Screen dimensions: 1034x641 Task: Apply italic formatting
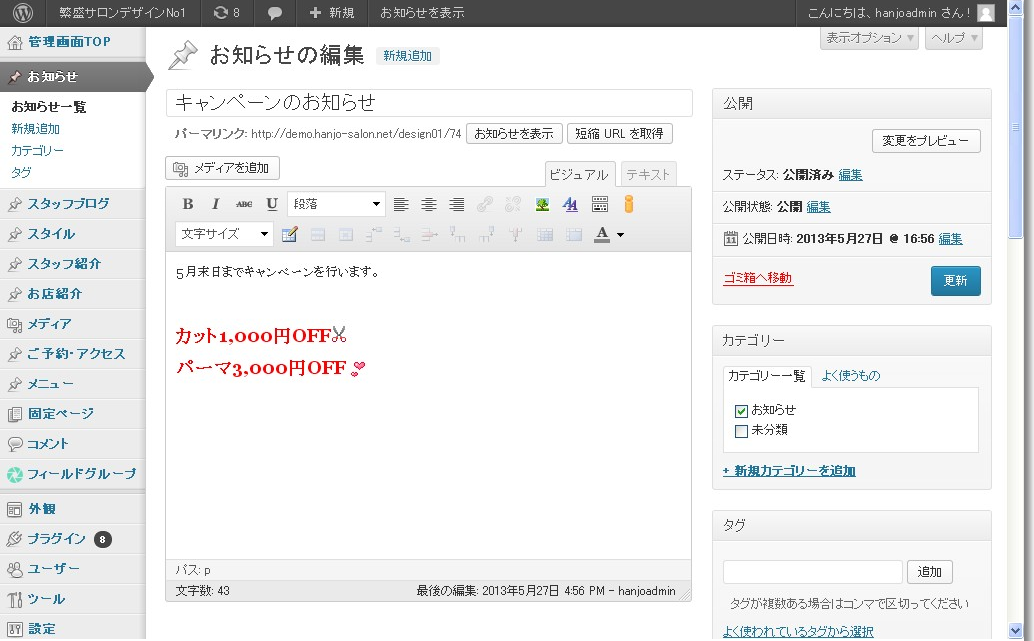(x=214, y=204)
